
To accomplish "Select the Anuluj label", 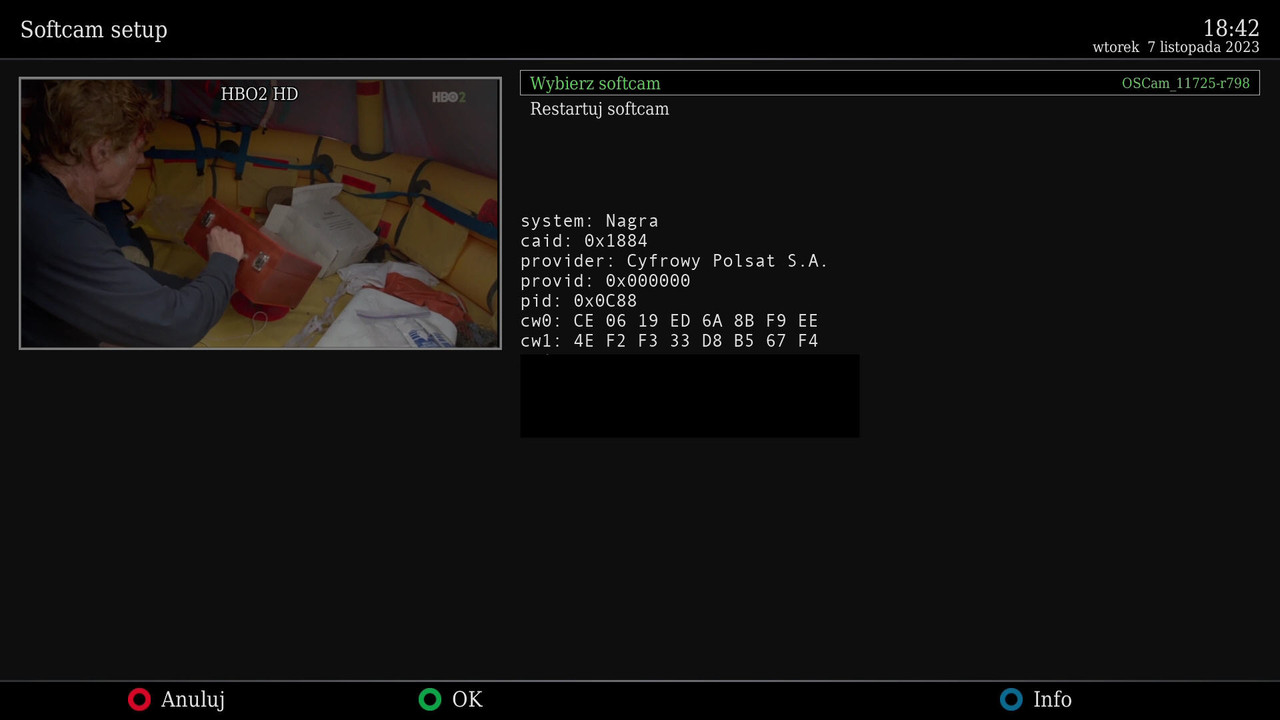I will (193, 699).
